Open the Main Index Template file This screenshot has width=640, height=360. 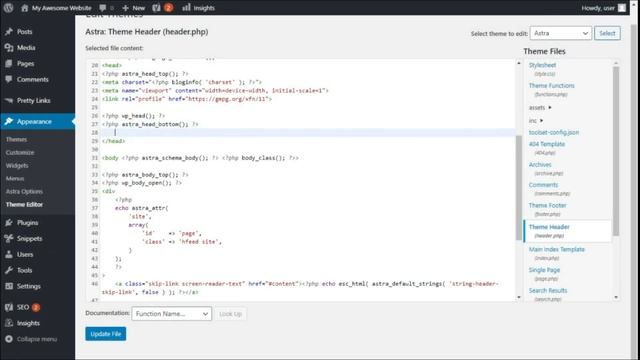click(556, 249)
